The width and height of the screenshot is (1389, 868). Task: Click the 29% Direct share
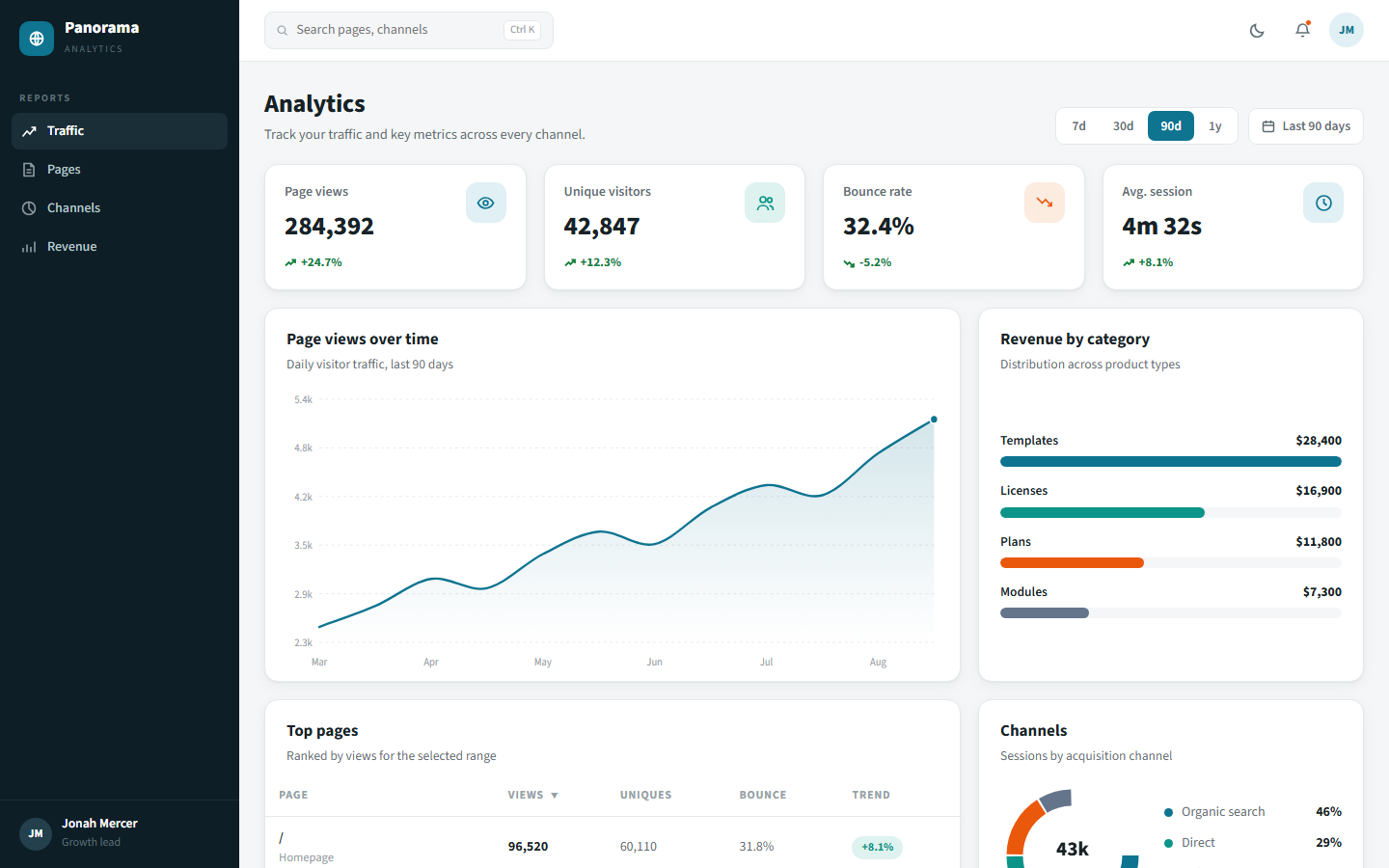[1328, 843]
